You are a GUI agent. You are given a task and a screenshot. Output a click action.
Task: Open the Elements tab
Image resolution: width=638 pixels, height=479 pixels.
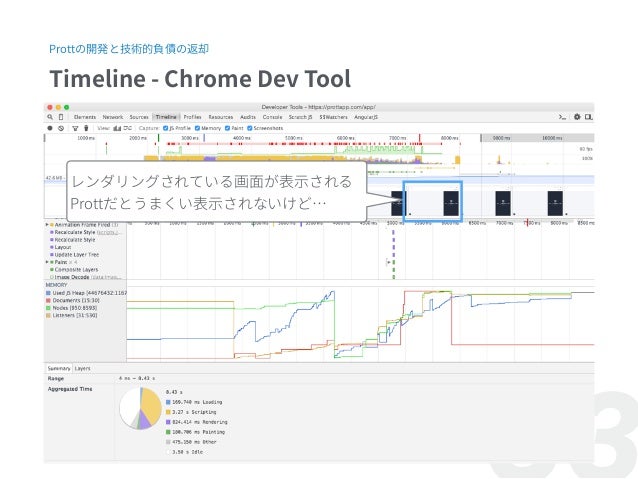click(85, 117)
